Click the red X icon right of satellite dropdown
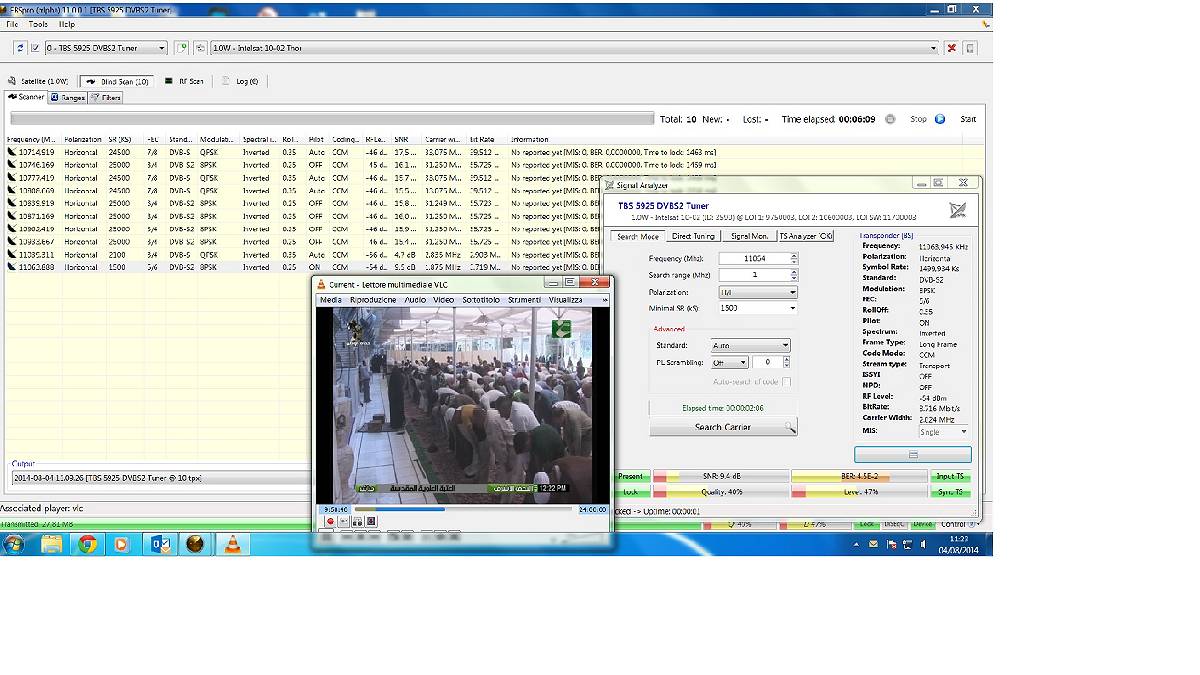 951,48
